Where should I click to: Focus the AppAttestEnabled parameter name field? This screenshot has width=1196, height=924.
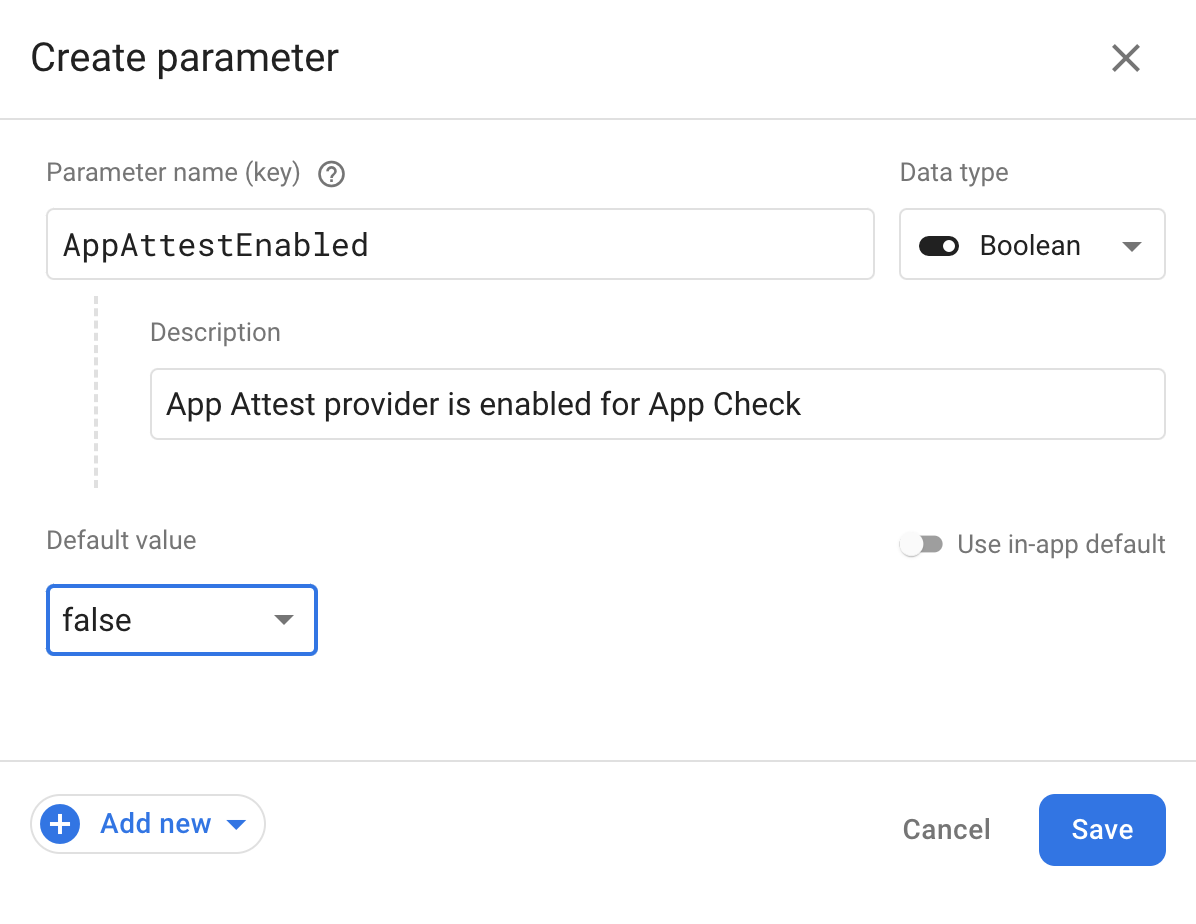[x=460, y=244]
